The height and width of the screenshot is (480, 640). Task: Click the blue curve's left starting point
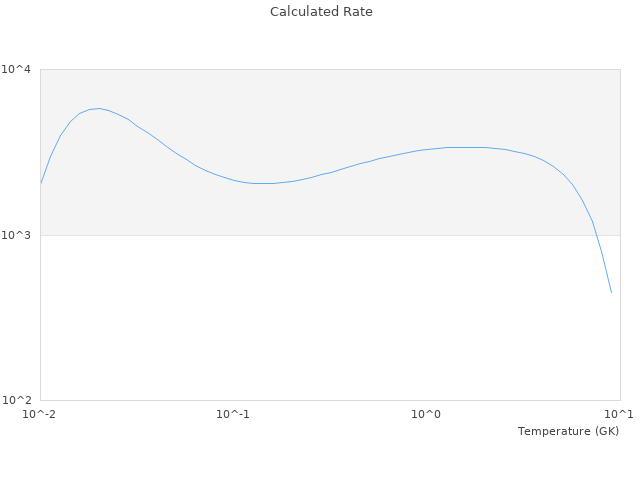41,183
